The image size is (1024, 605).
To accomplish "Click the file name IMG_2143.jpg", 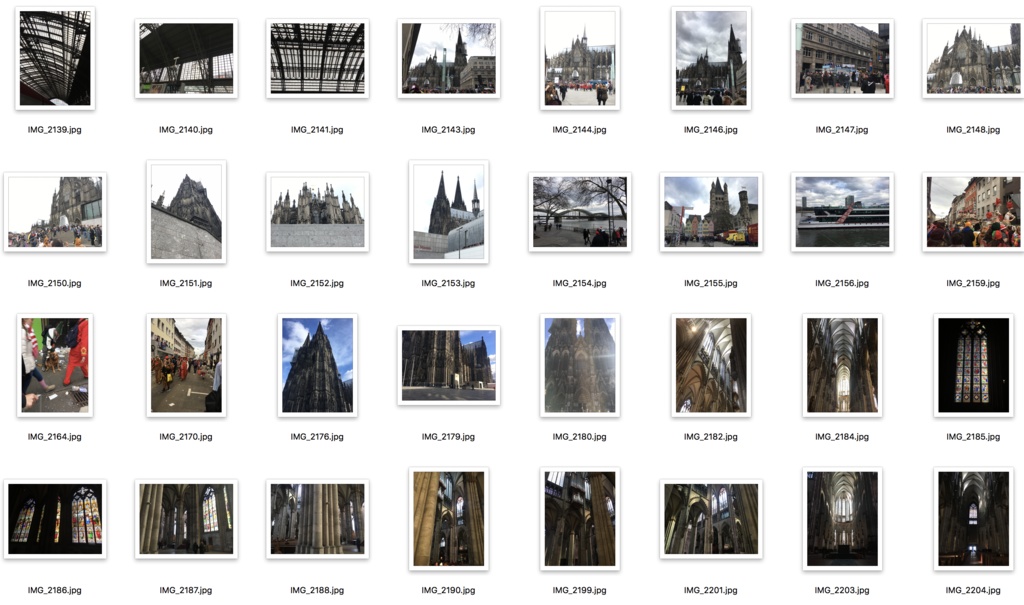I will pos(449,130).
